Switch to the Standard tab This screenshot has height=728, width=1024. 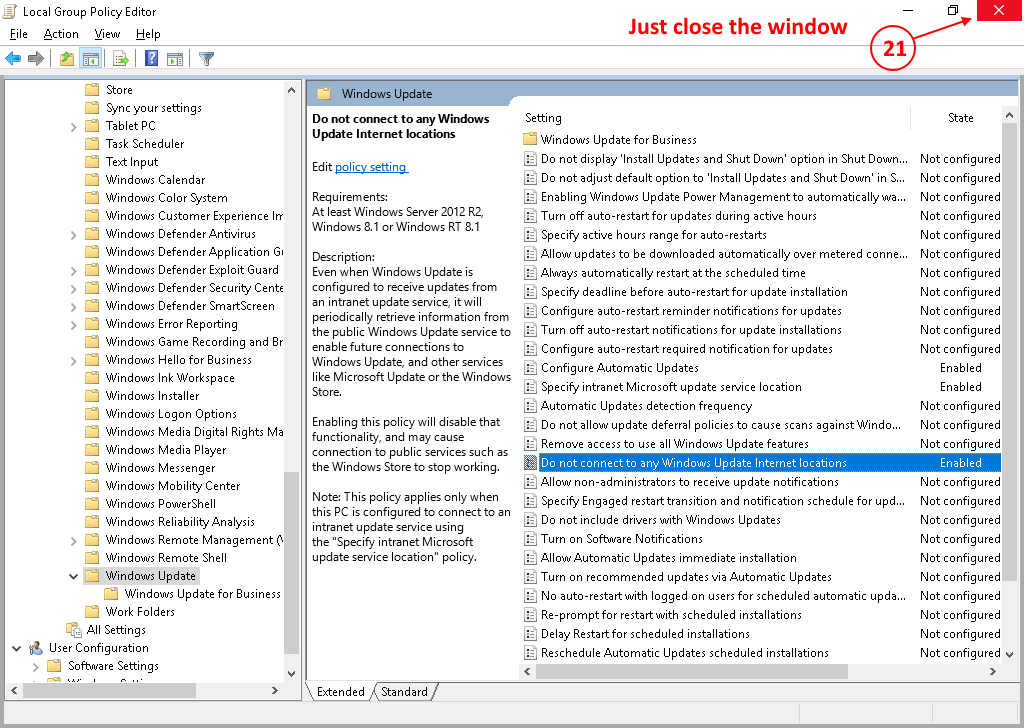[x=404, y=691]
